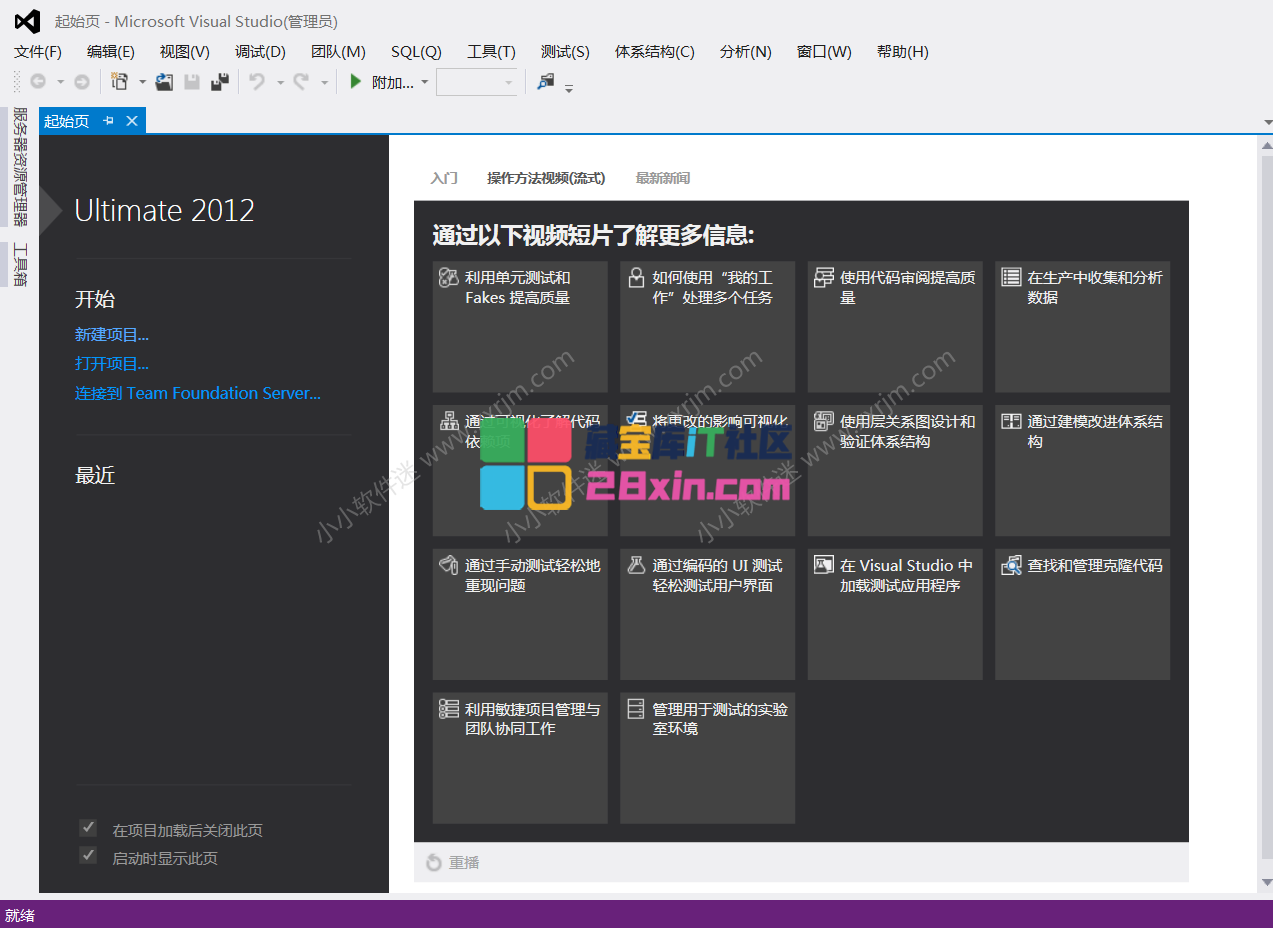
Task: Switch to the 最新新闻 tab
Action: pyautogui.click(x=662, y=178)
